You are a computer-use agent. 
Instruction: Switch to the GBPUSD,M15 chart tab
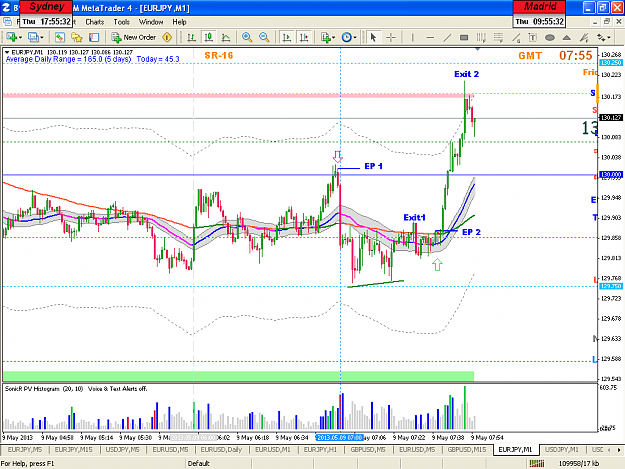(x=467, y=449)
